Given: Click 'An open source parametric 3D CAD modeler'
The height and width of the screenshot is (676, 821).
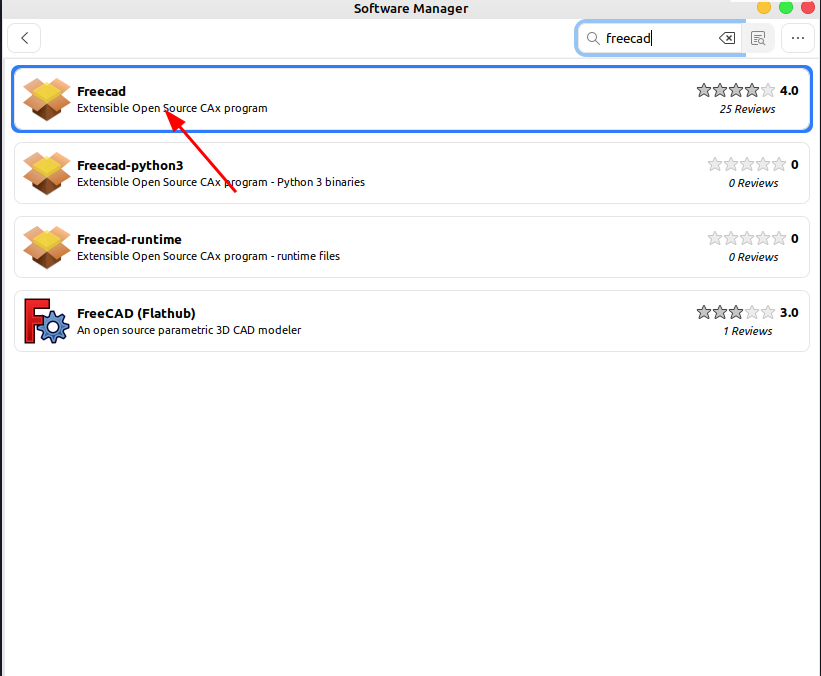Looking at the screenshot, I should pyautogui.click(x=189, y=330).
